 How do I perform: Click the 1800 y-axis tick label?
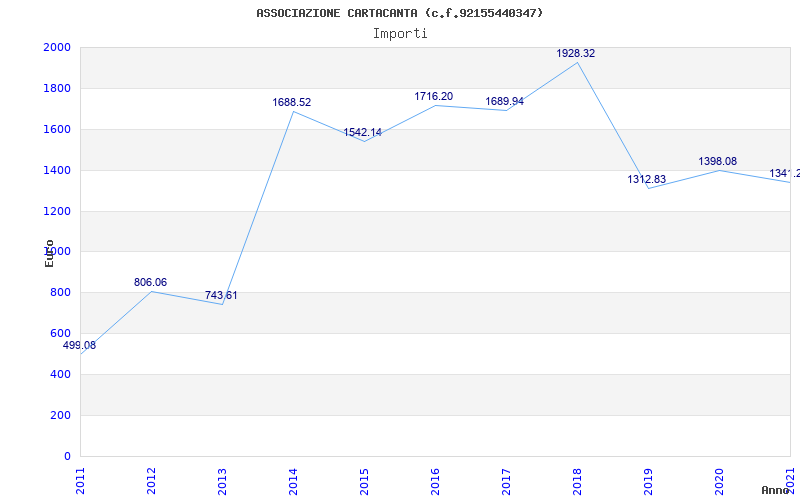[57, 88]
